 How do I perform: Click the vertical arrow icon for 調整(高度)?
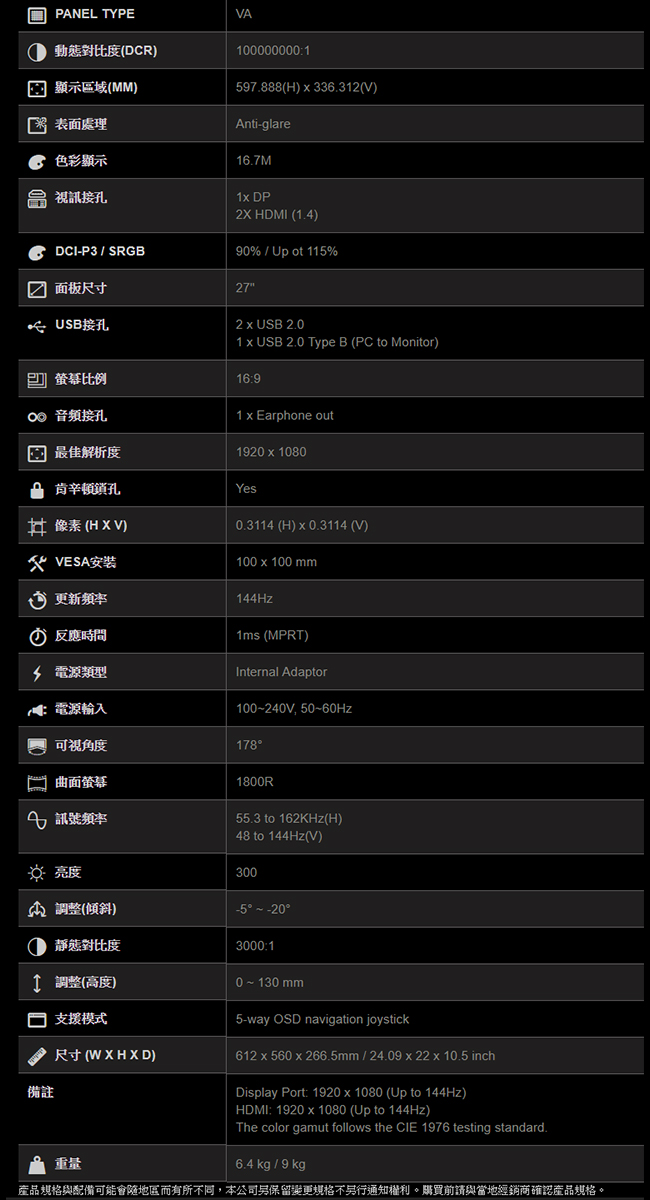click(37, 983)
